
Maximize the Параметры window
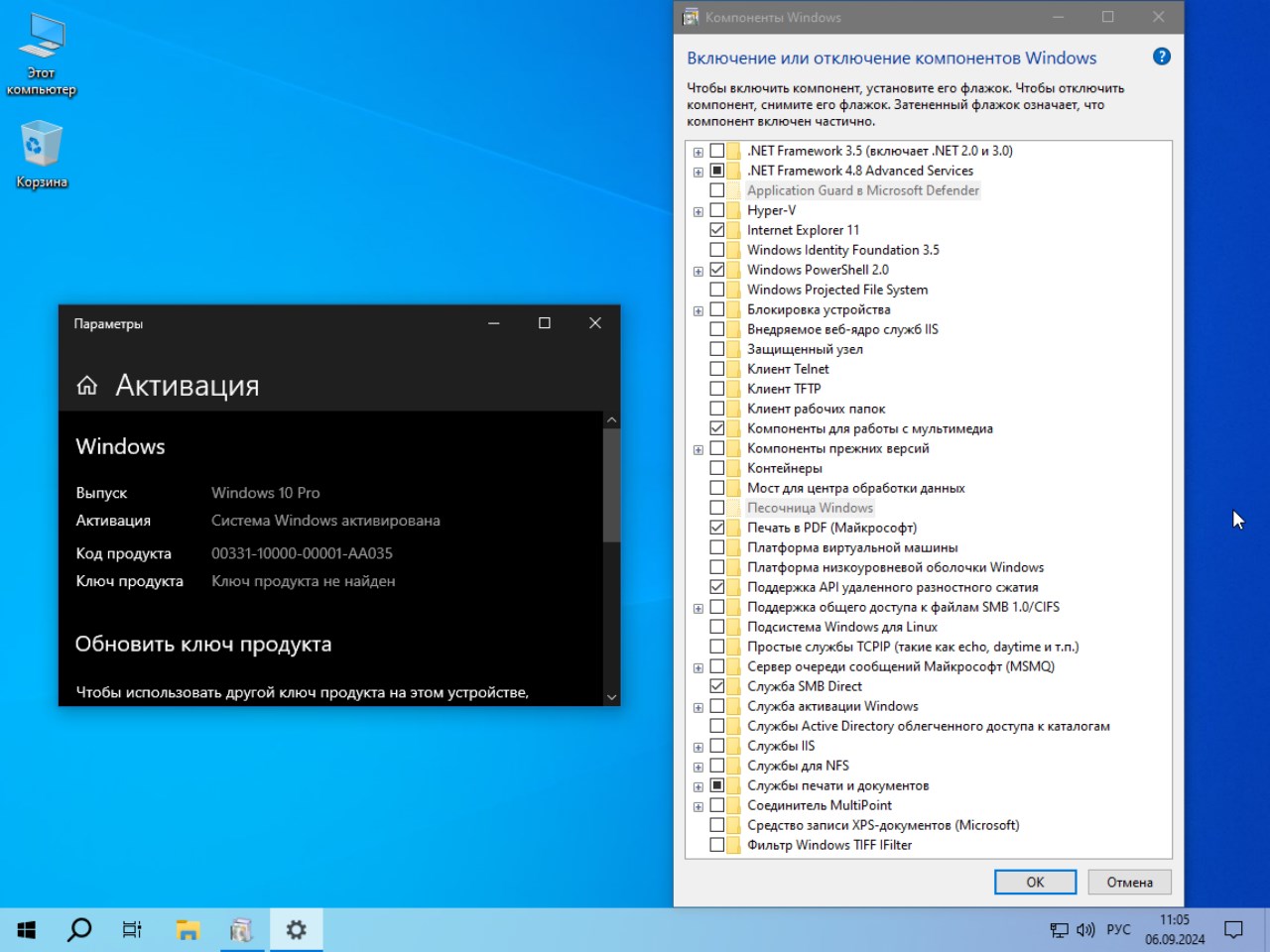point(545,323)
